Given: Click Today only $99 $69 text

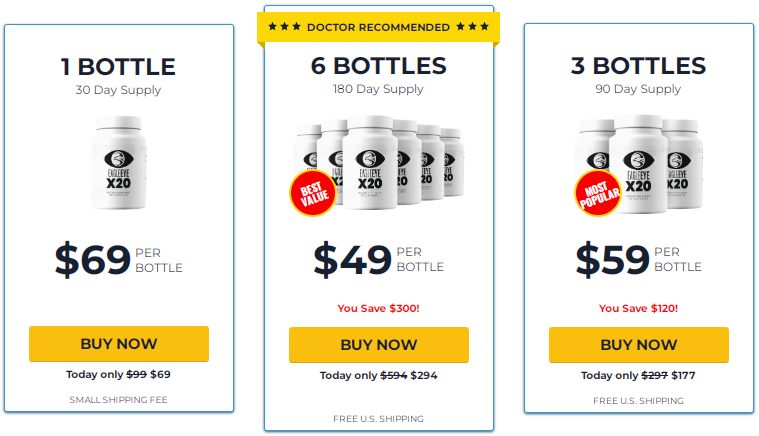Looking at the screenshot, I should pos(119,374).
